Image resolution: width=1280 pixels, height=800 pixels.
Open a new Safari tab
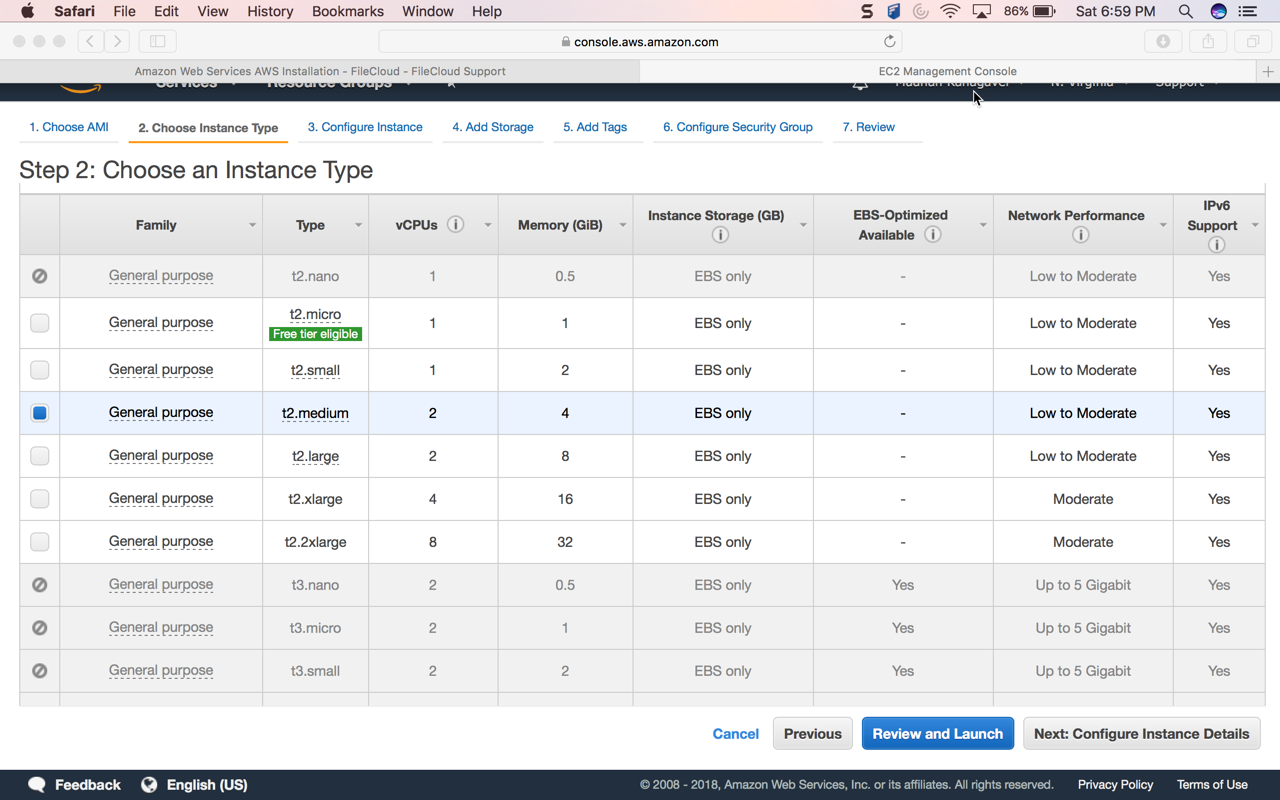pyautogui.click(x=1267, y=72)
